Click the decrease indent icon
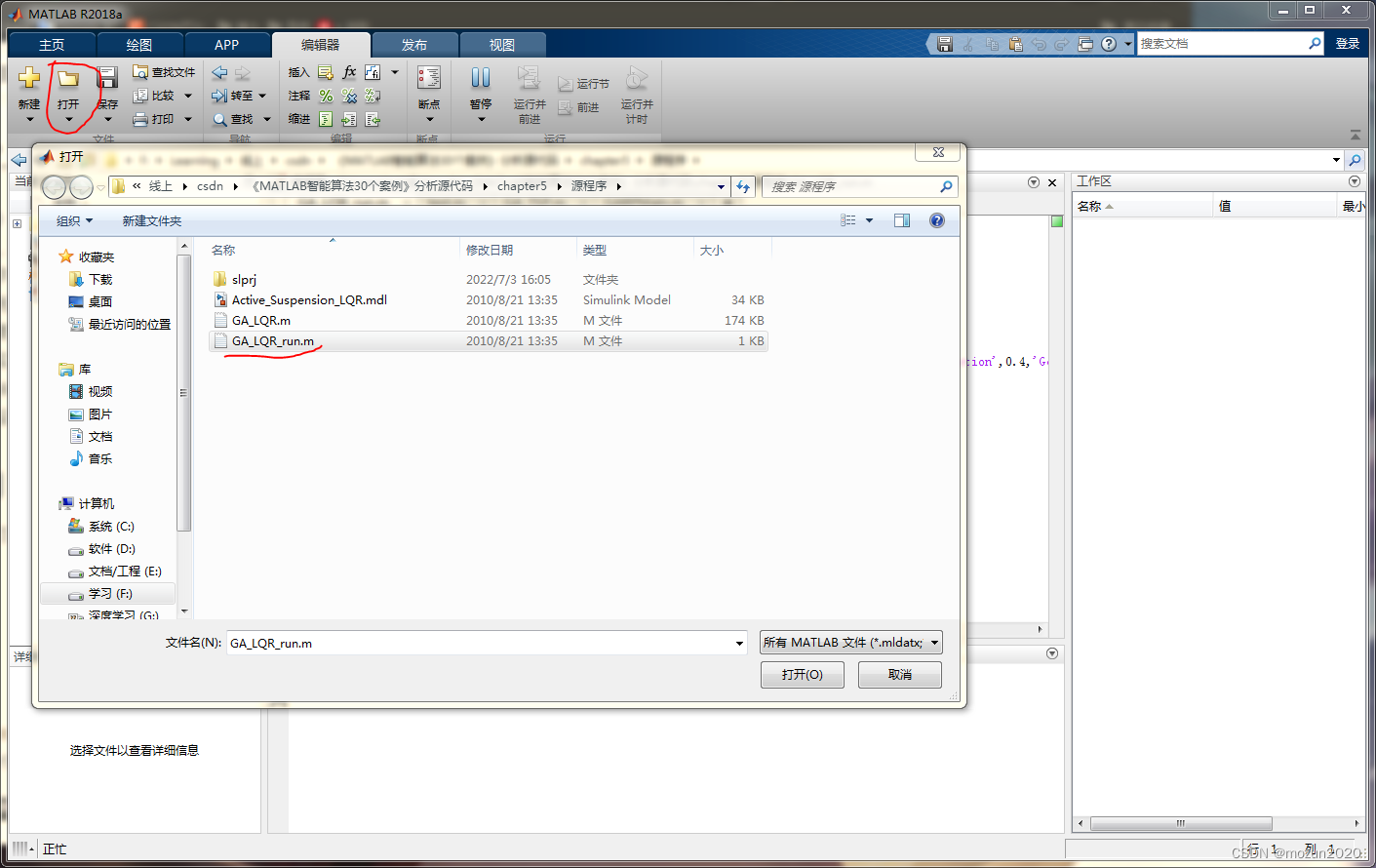 (x=373, y=119)
